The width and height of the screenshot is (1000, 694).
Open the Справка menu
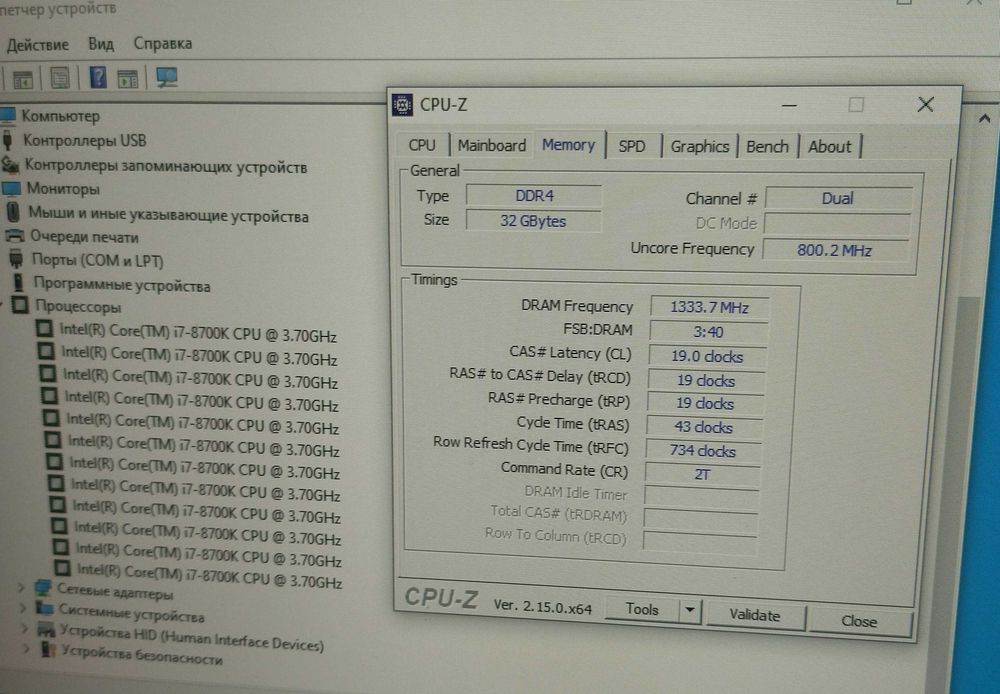163,43
